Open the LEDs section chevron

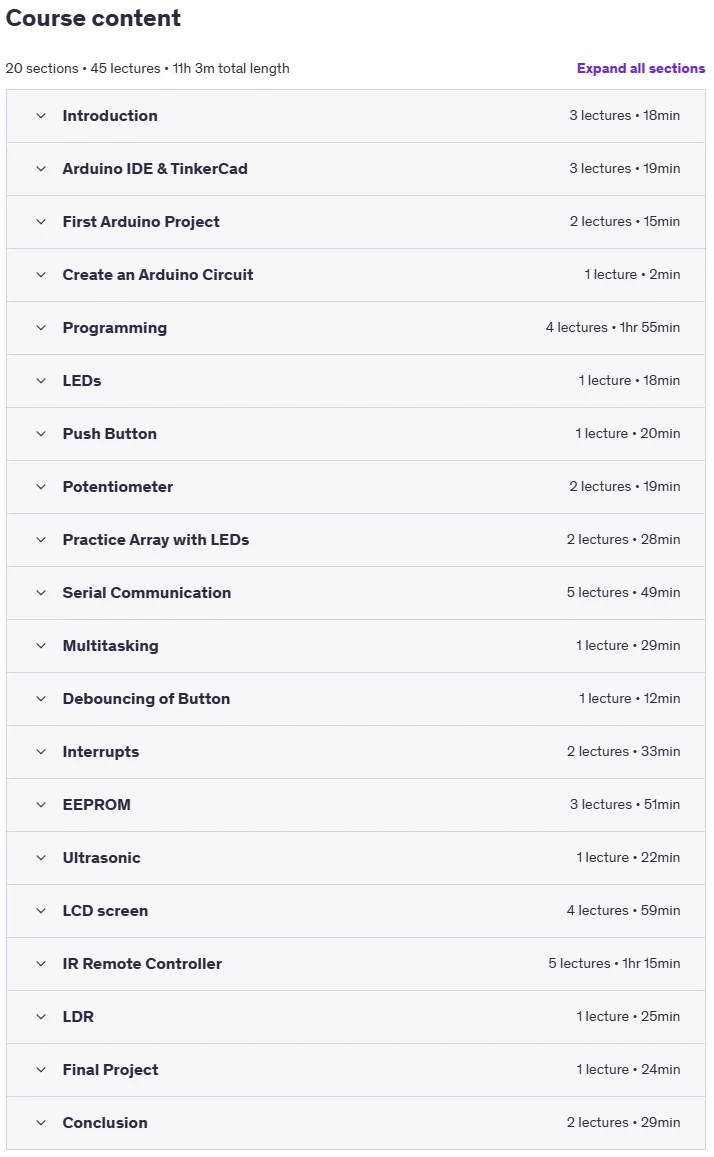pos(41,381)
